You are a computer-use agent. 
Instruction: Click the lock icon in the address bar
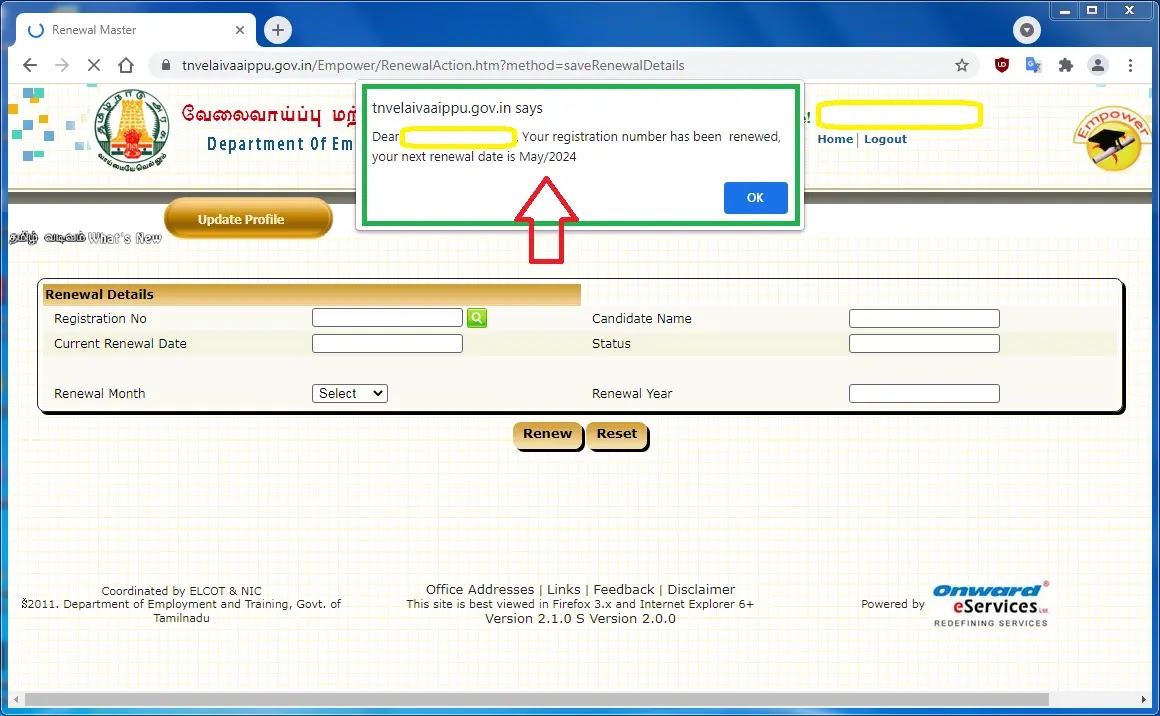[x=166, y=65]
